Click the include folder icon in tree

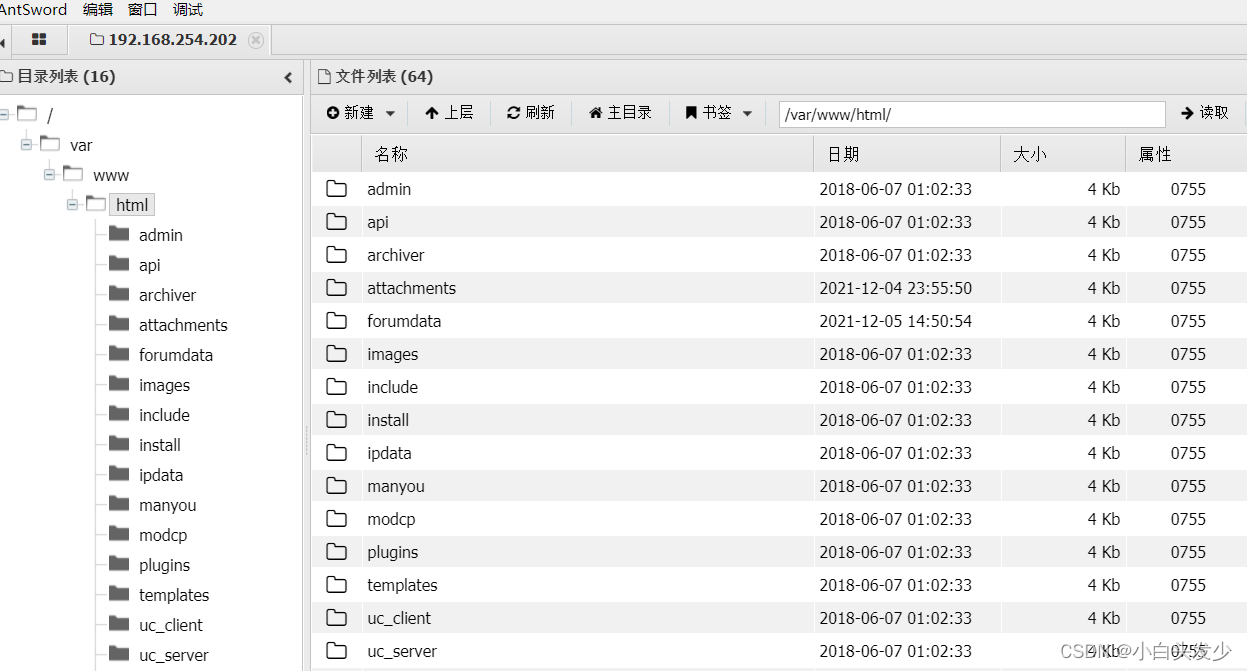119,414
